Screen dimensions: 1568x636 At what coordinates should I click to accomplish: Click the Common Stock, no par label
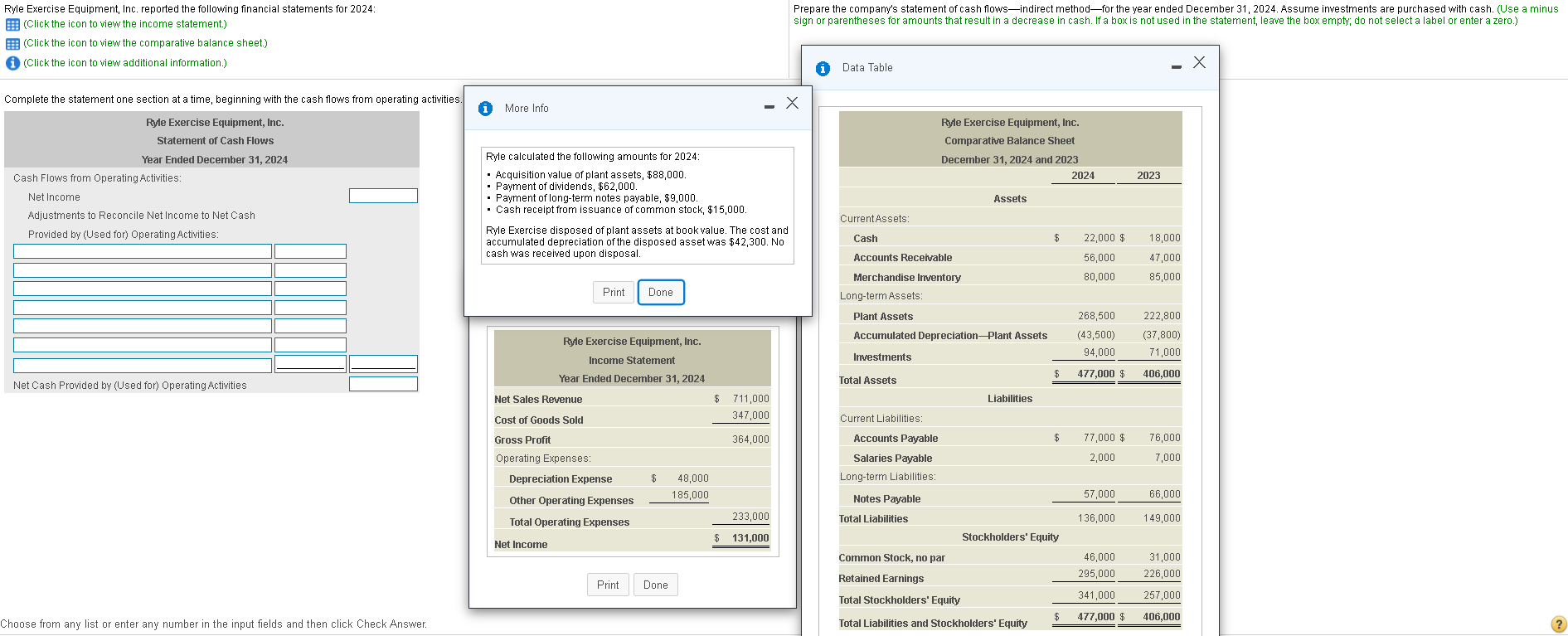pyautogui.click(x=892, y=558)
